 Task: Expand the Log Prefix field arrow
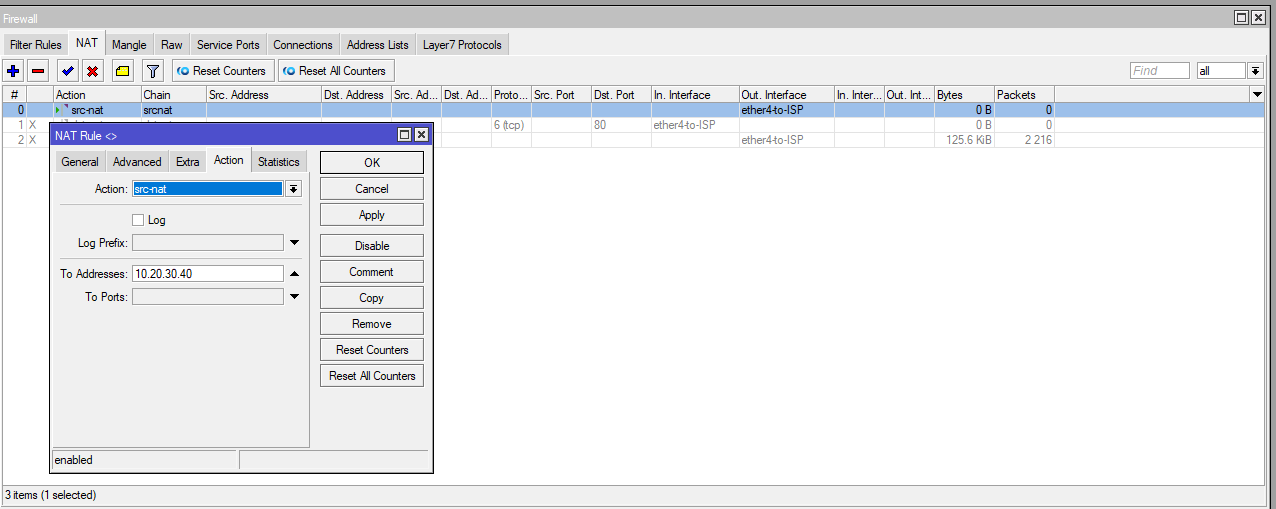click(x=294, y=243)
